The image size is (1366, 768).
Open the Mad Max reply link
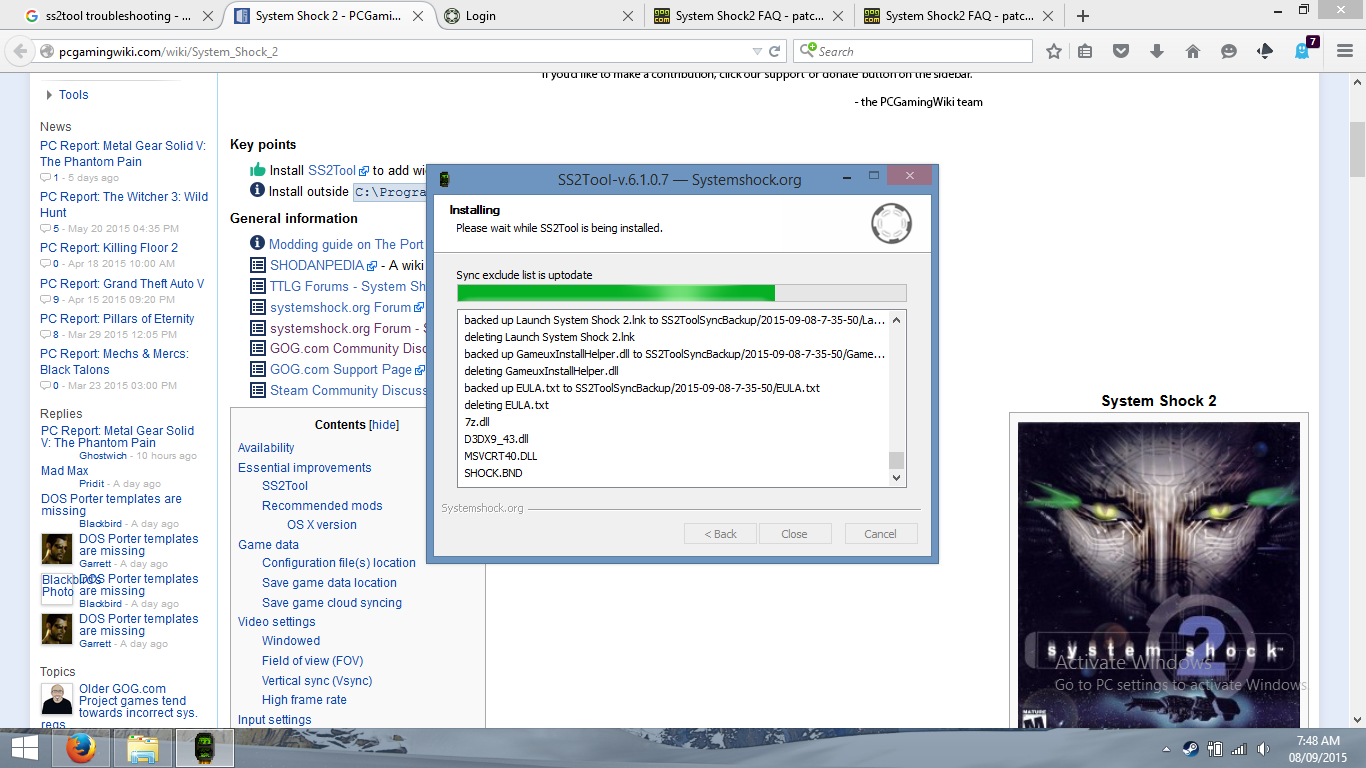[x=64, y=471]
